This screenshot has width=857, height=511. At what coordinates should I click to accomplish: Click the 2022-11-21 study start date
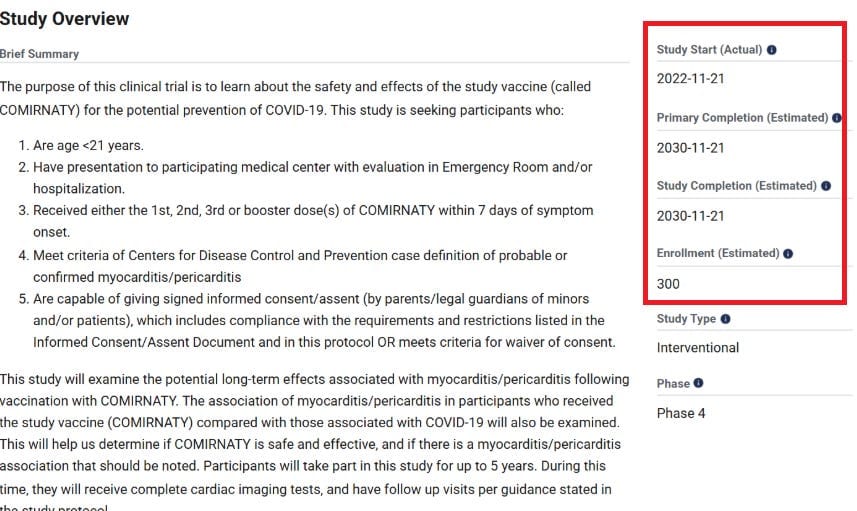click(x=690, y=79)
